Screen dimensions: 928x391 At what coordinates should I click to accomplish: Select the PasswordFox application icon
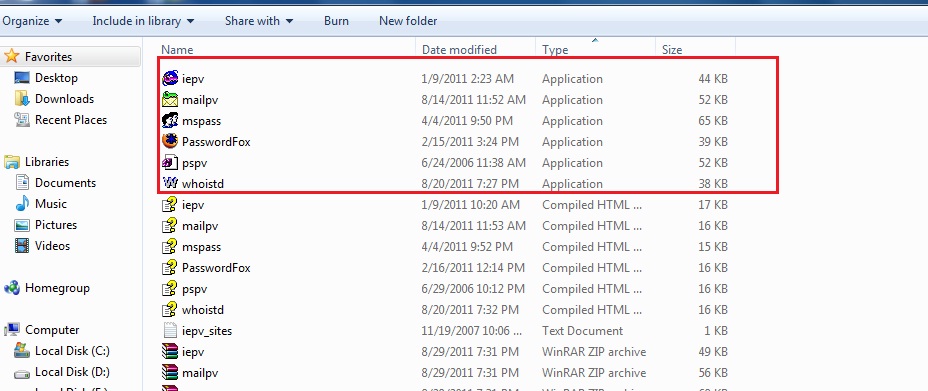[x=170, y=141]
